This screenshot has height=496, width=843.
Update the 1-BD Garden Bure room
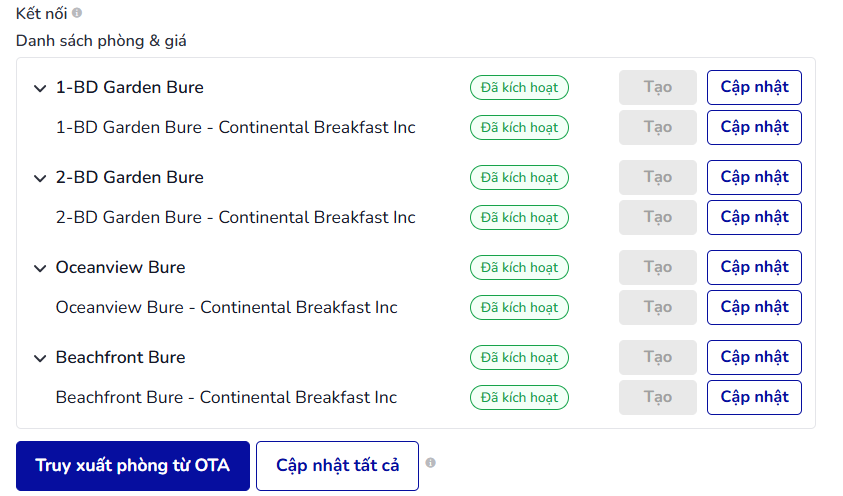pyautogui.click(x=754, y=87)
